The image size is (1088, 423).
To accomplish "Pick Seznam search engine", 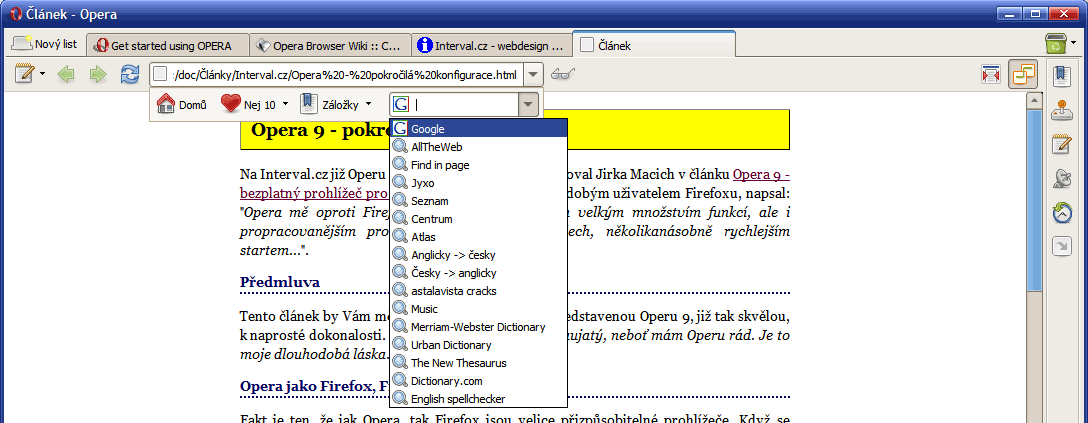I will point(478,201).
